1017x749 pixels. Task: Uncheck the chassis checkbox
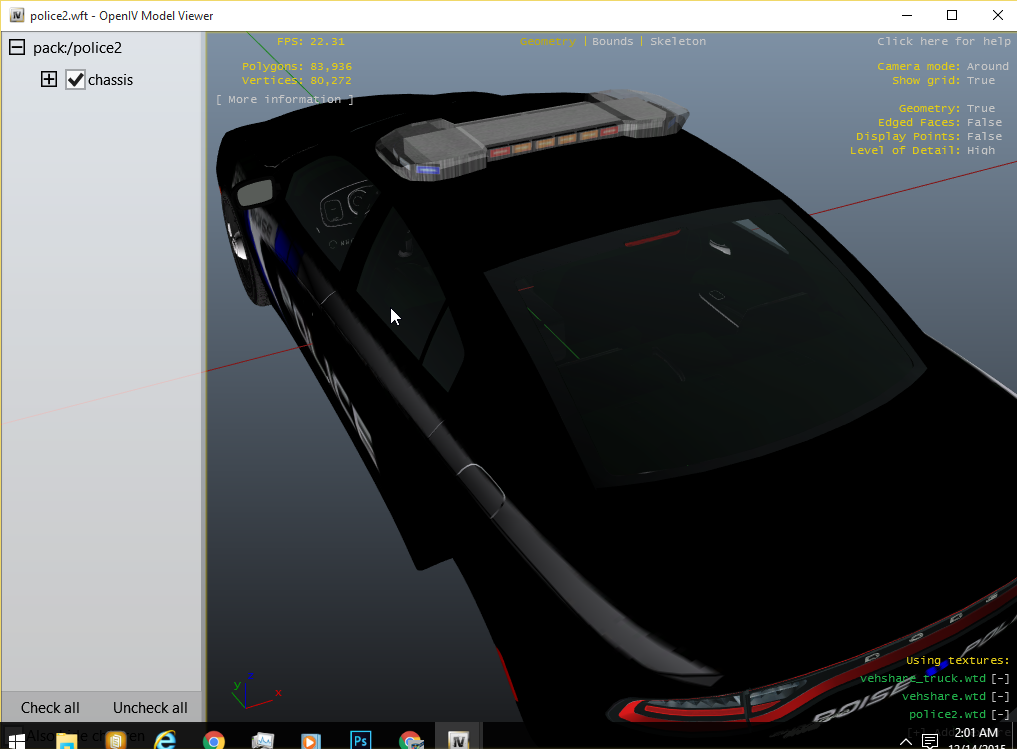75,80
